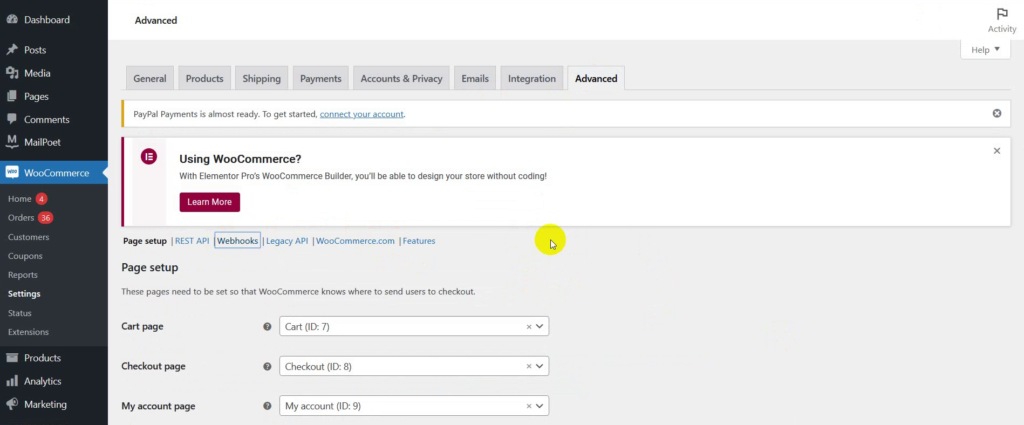Open the Extensions submenu item

[28, 332]
